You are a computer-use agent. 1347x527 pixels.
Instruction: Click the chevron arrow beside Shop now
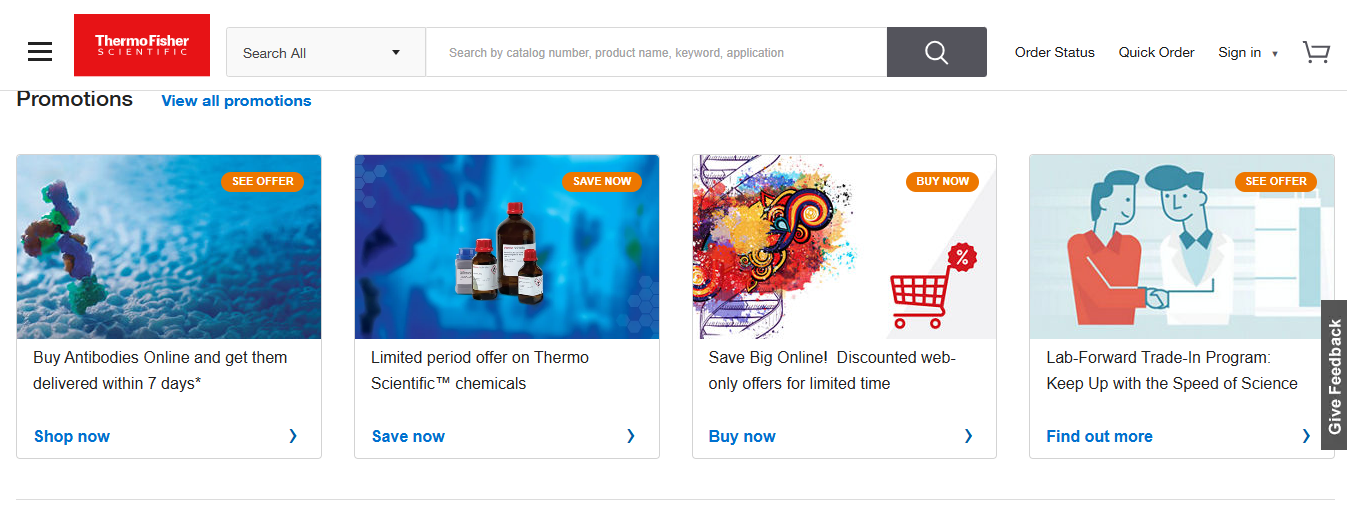293,436
